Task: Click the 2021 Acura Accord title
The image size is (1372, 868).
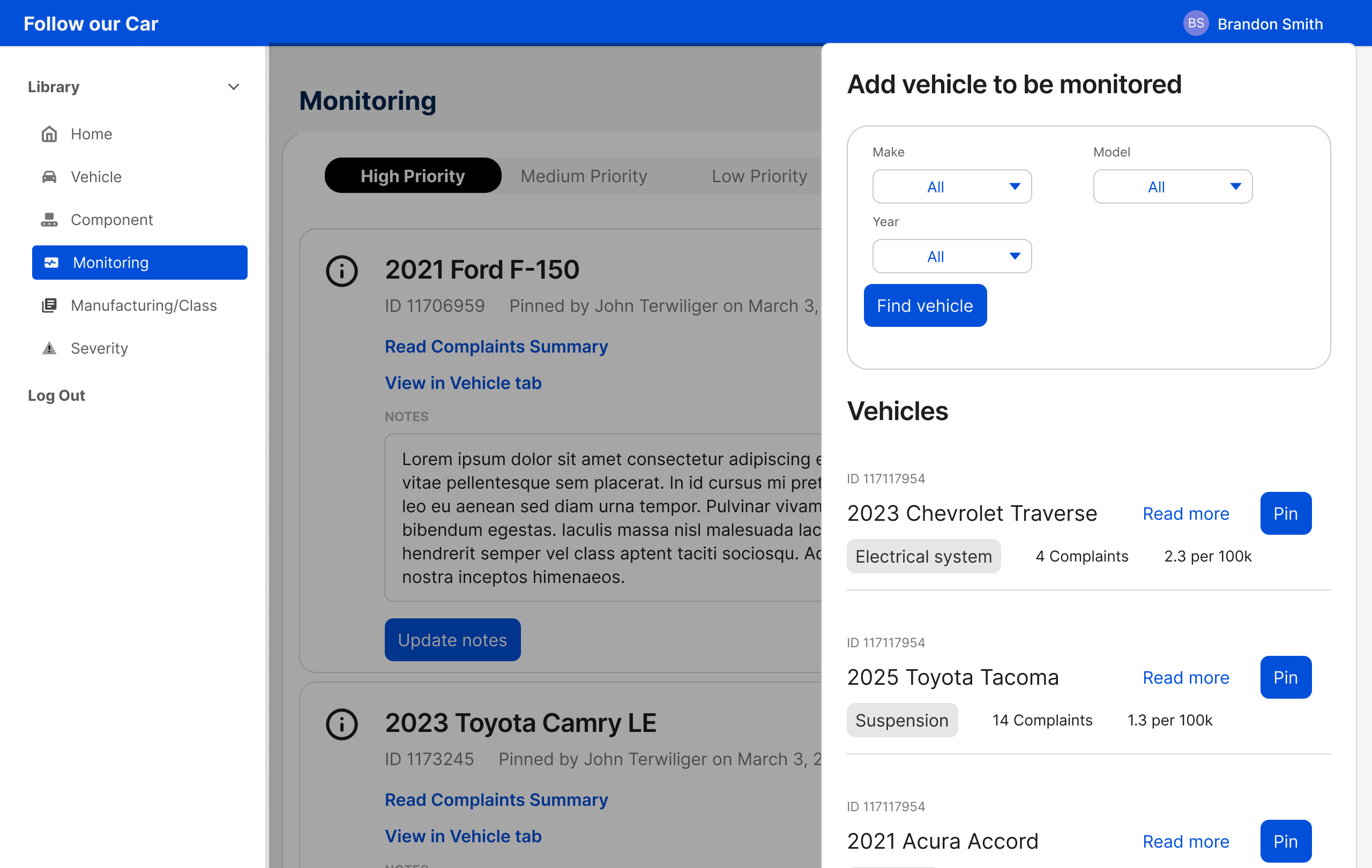Action: (x=942, y=841)
